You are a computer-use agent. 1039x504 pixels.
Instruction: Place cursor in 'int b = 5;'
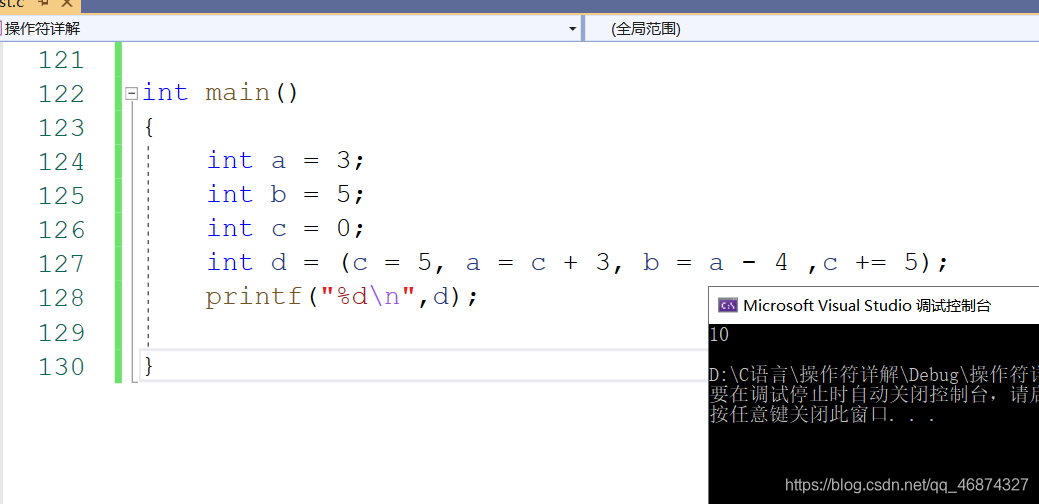click(x=286, y=195)
